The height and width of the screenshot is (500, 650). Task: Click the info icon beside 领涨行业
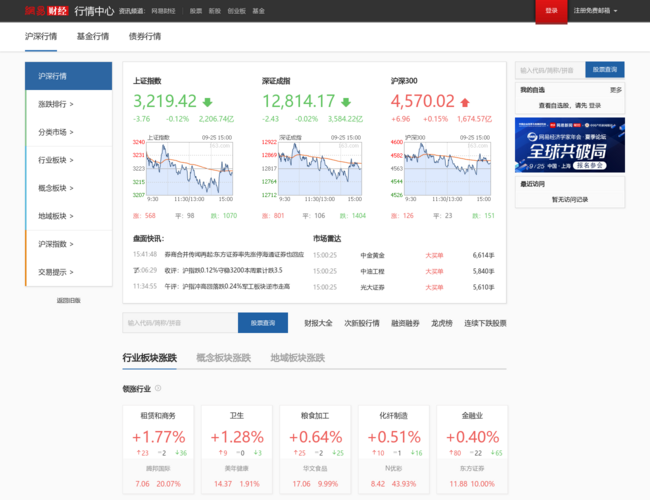pos(158,388)
